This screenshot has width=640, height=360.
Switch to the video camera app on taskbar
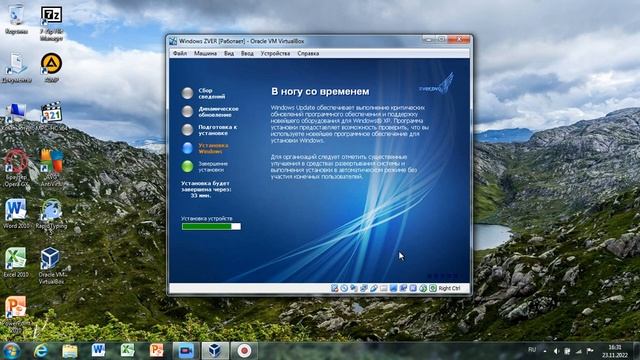coord(186,351)
